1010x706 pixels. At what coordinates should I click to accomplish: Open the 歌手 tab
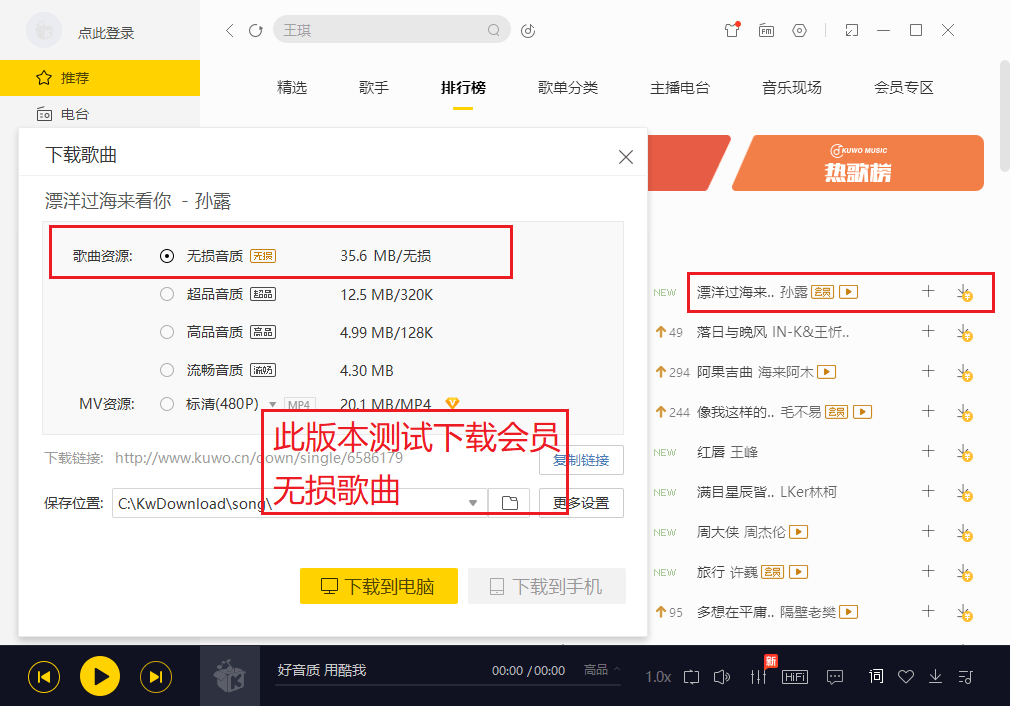click(x=374, y=88)
